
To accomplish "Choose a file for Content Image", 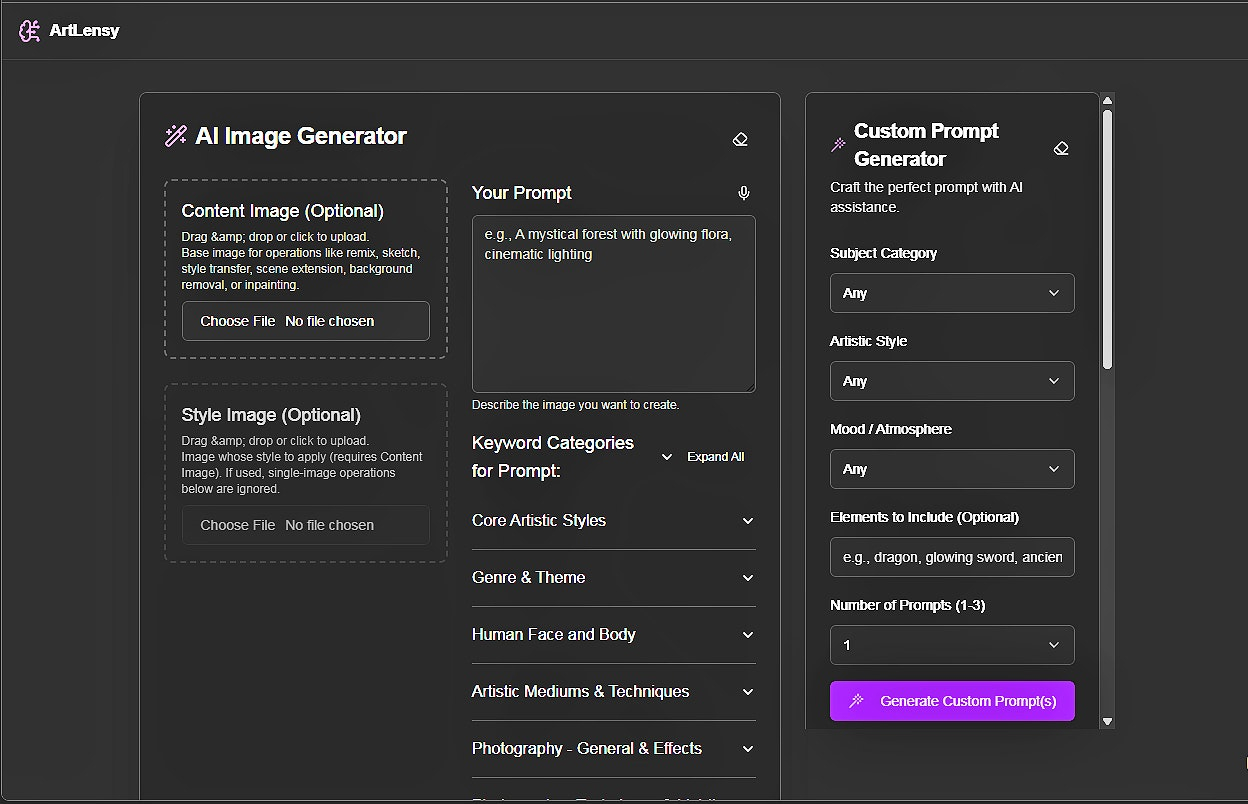I will tap(306, 321).
